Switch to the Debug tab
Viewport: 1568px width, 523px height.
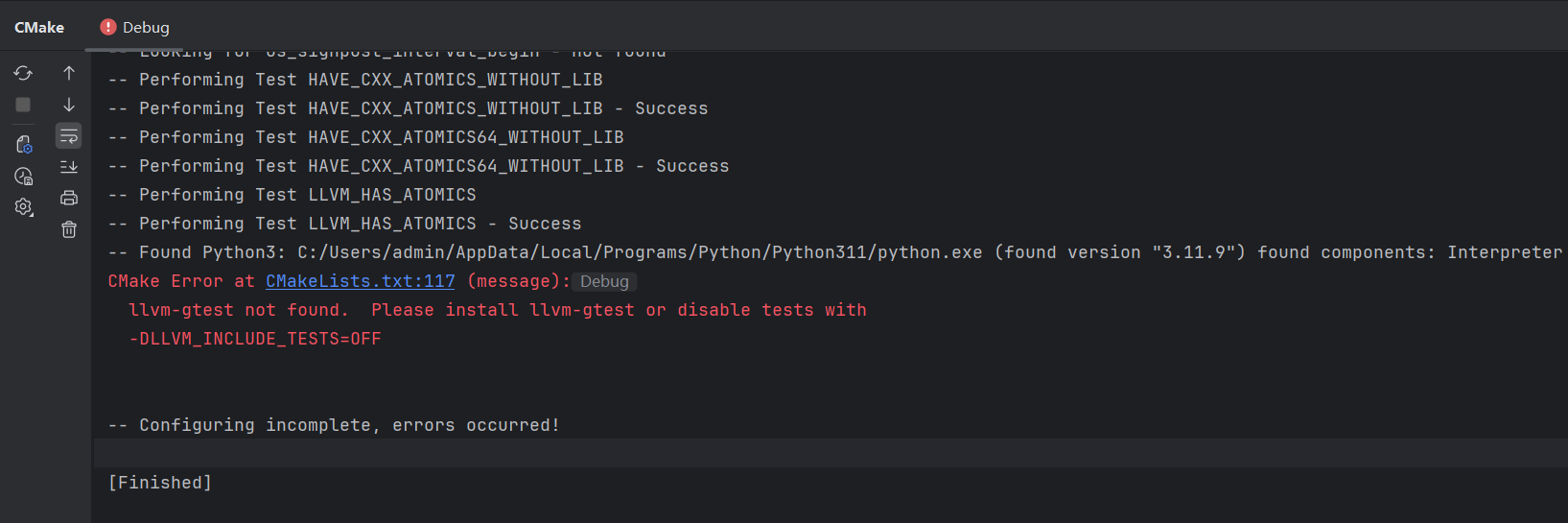pos(145,28)
